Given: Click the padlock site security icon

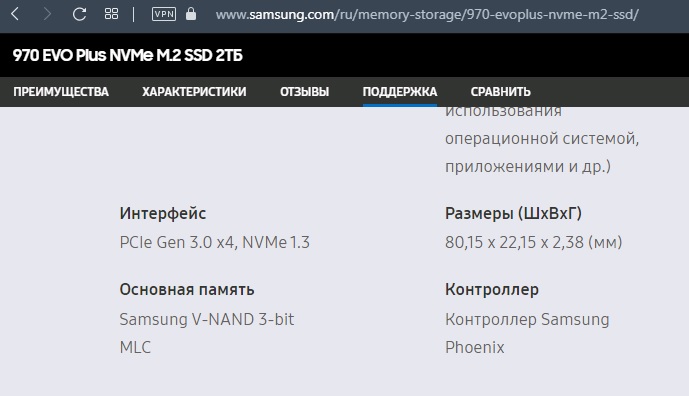Looking at the screenshot, I should (191, 14).
